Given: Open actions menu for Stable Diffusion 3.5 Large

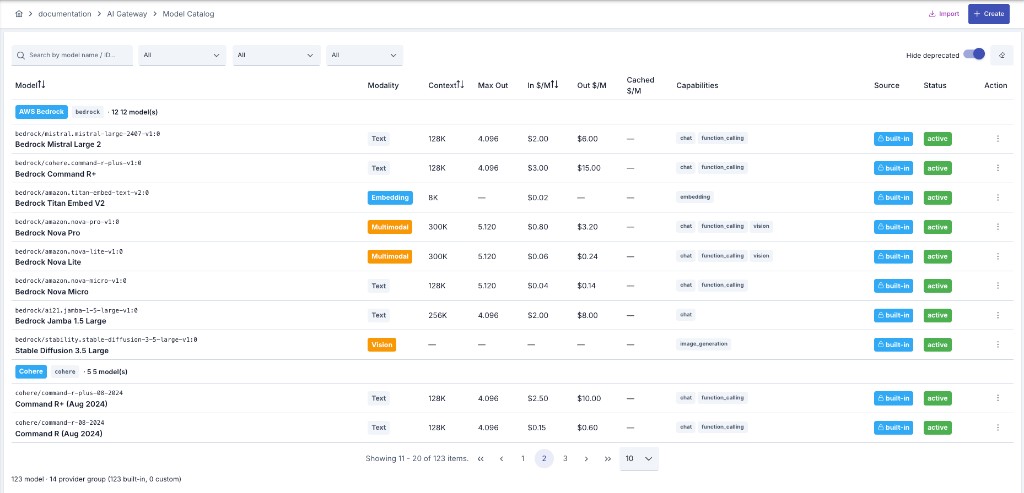Looking at the screenshot, I should tap(997, 344).
